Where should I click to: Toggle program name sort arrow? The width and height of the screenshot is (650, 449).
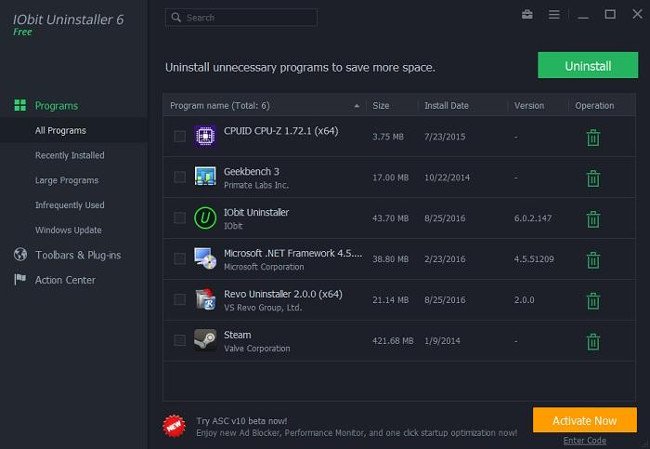pyautogui.click(x=357, y=106)
